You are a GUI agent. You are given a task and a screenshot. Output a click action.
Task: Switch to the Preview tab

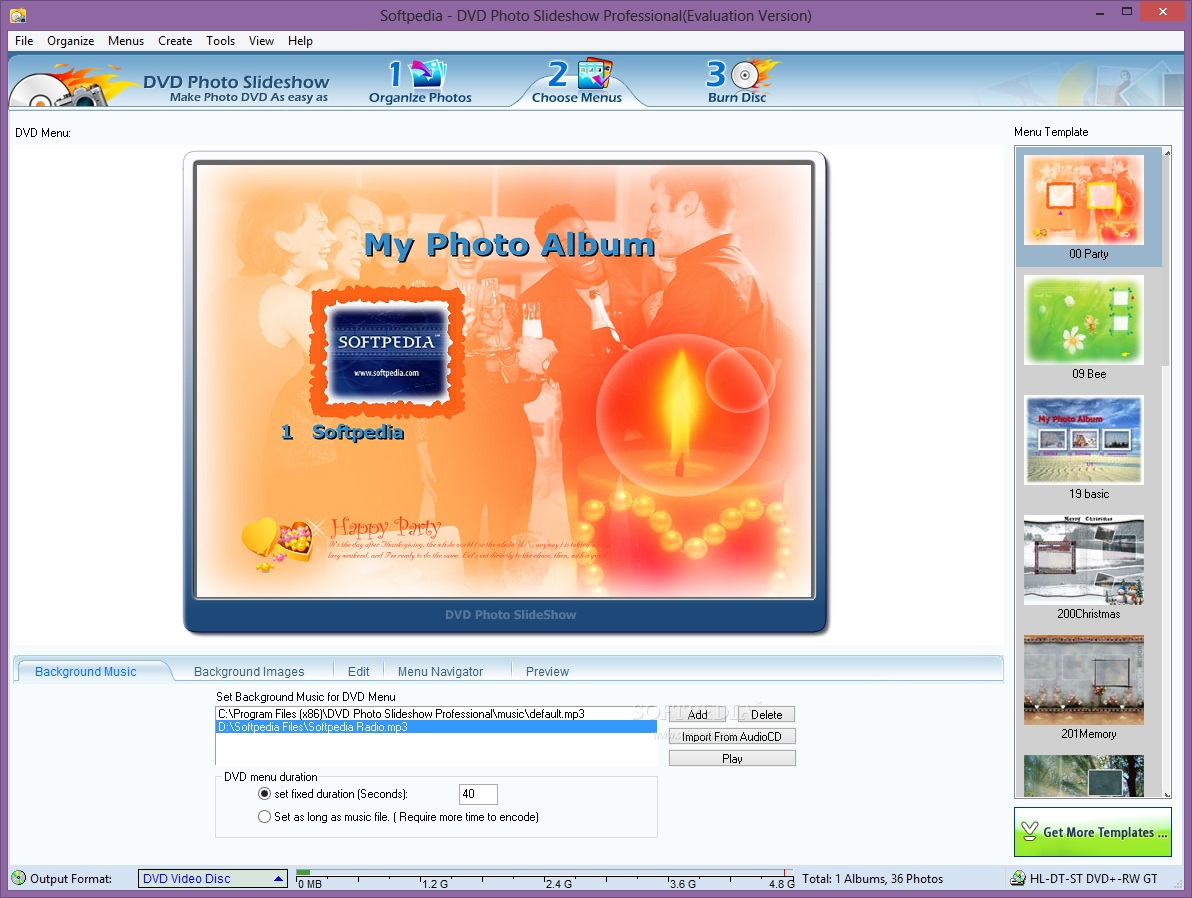tap(547, 671)
